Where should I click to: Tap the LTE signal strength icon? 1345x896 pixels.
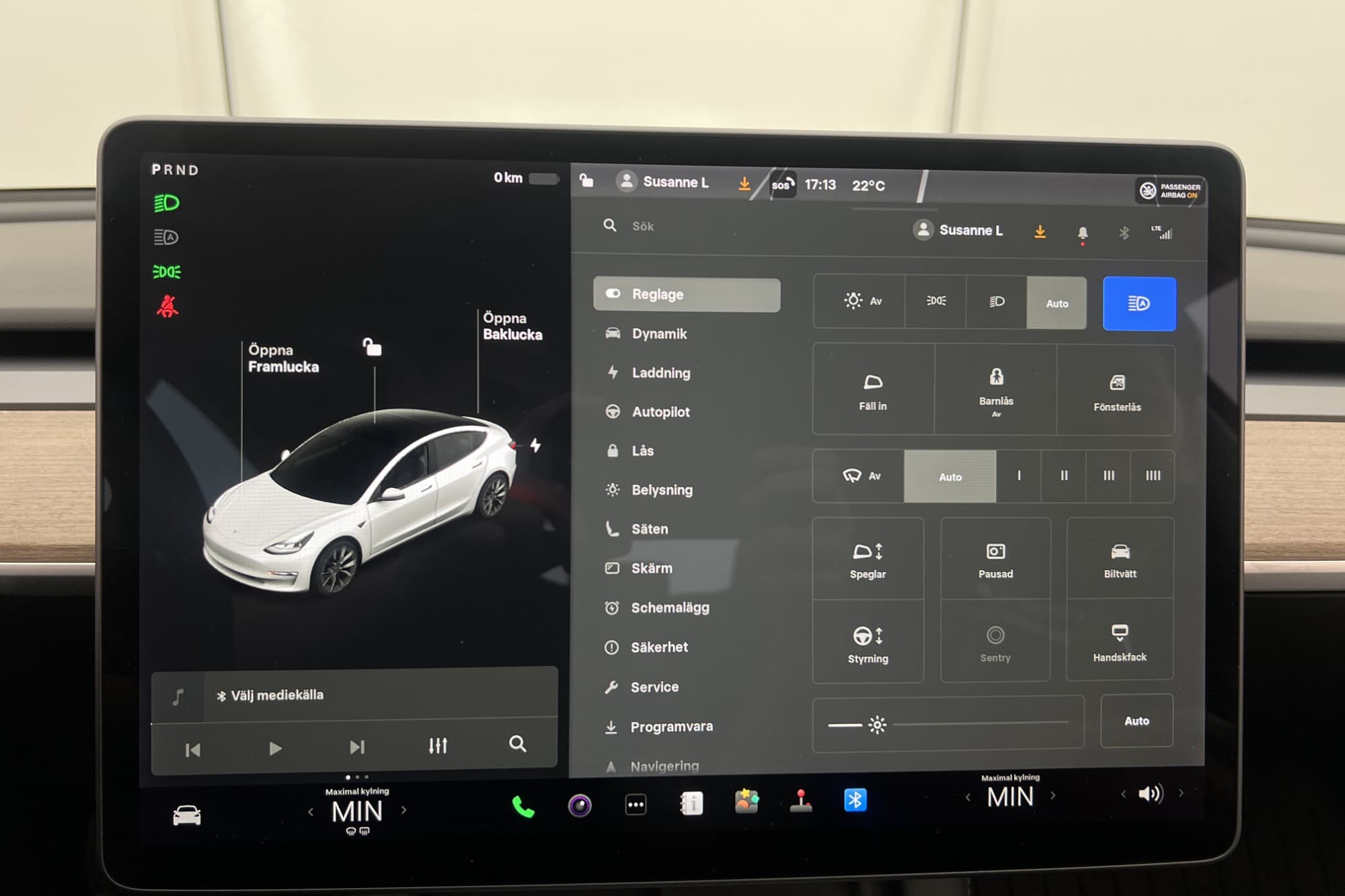[x=1161, y=233]
